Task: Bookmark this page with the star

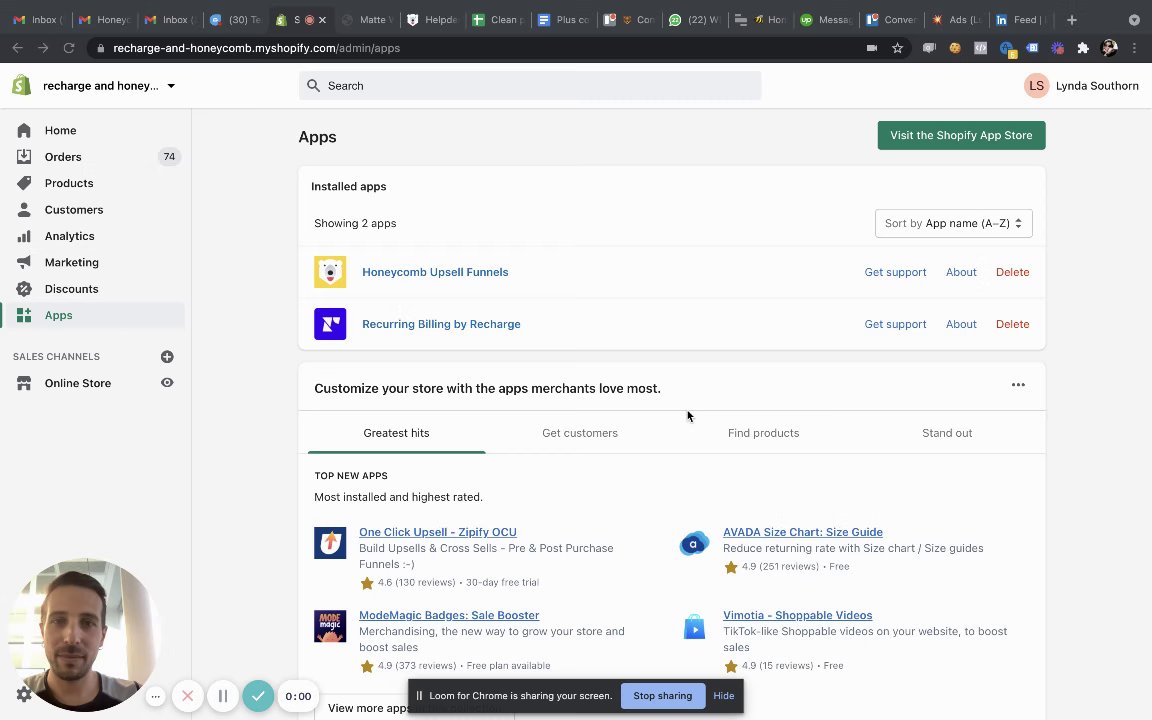Action: (897, 48)
